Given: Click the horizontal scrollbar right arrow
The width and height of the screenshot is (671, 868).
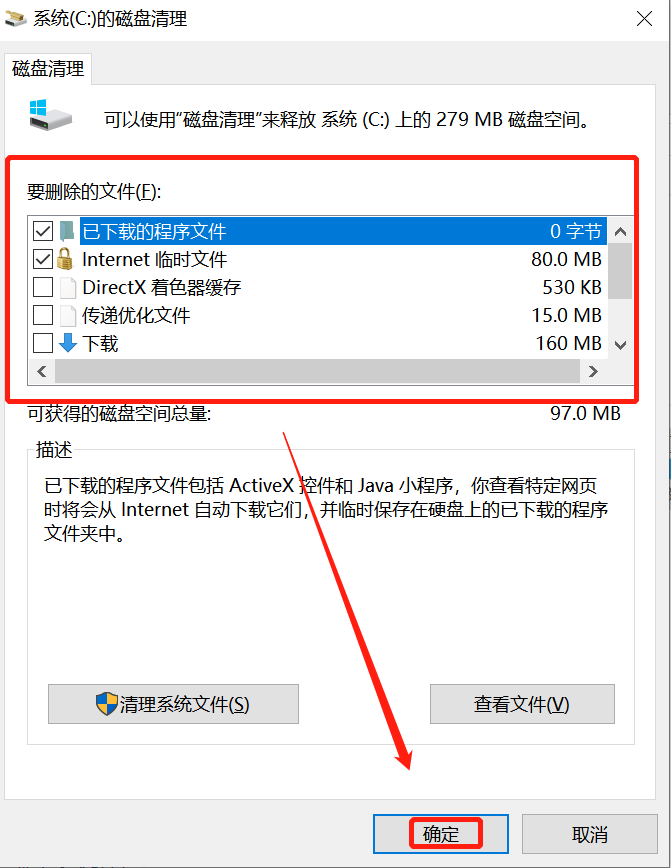Looking at the screenshot, I should [593, 371].
